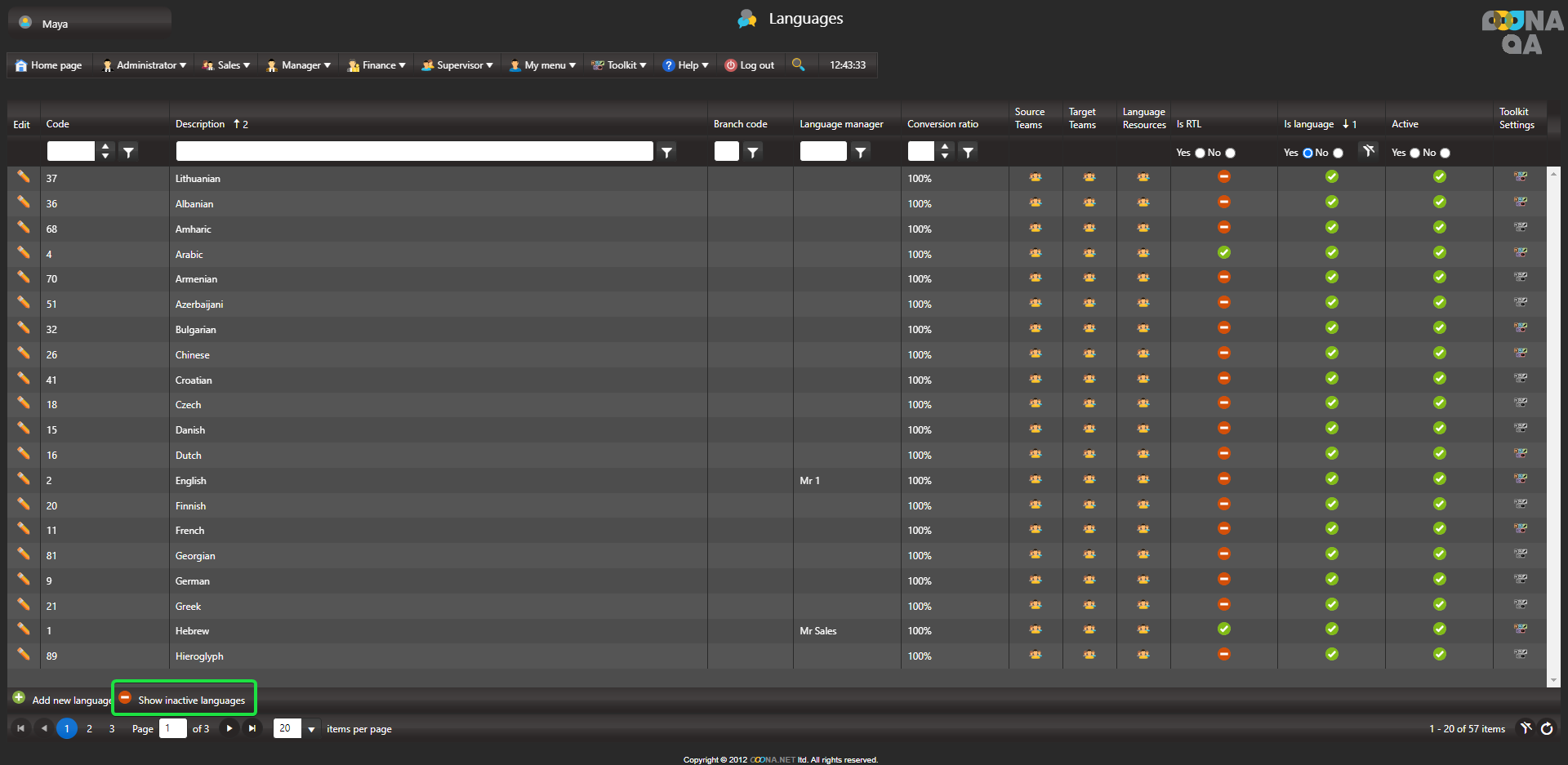1568x765 pixels.
Task: Click the edit pencil for Lithuanian
Action: 24,177
